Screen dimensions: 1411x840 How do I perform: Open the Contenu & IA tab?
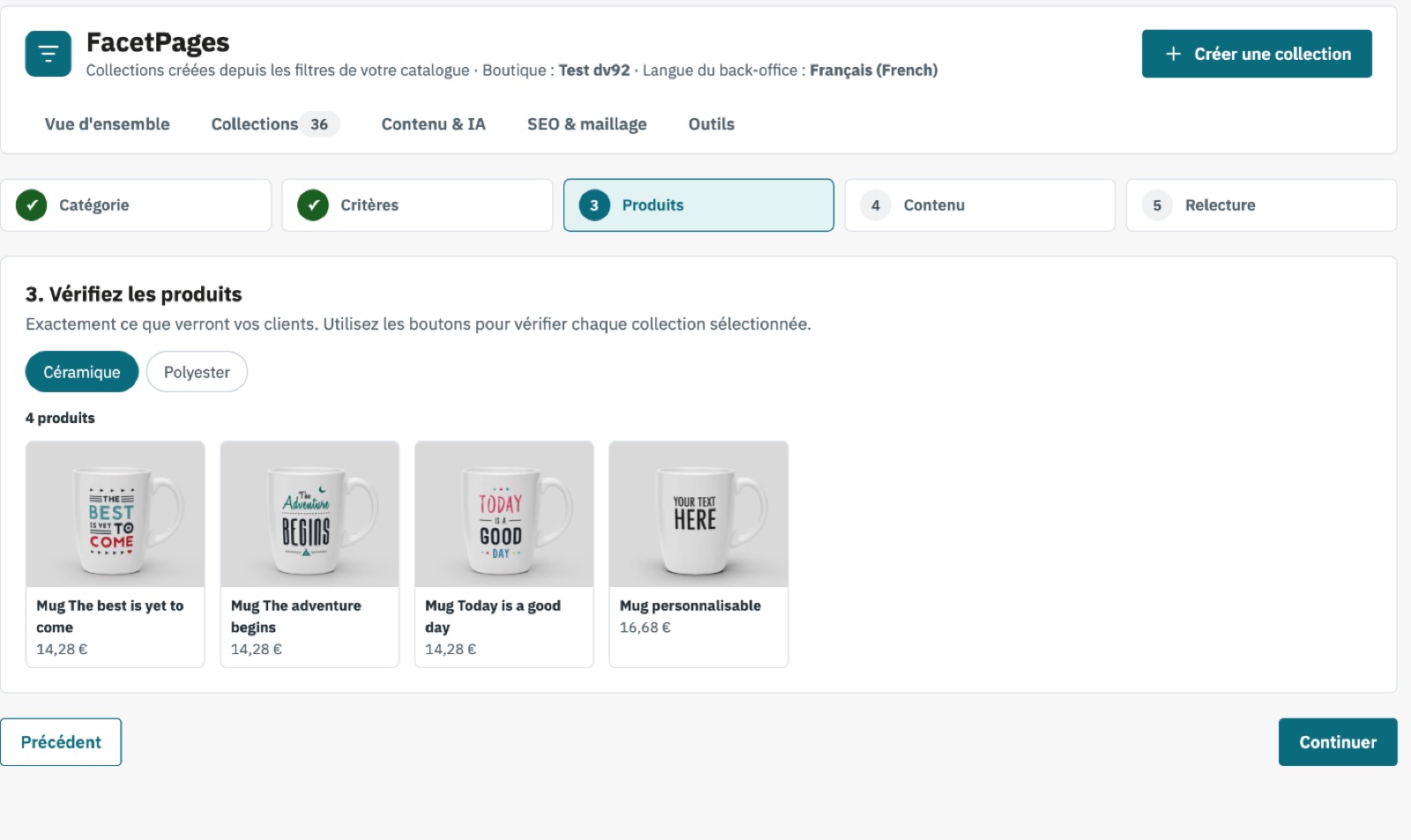[x=433, y=124]
